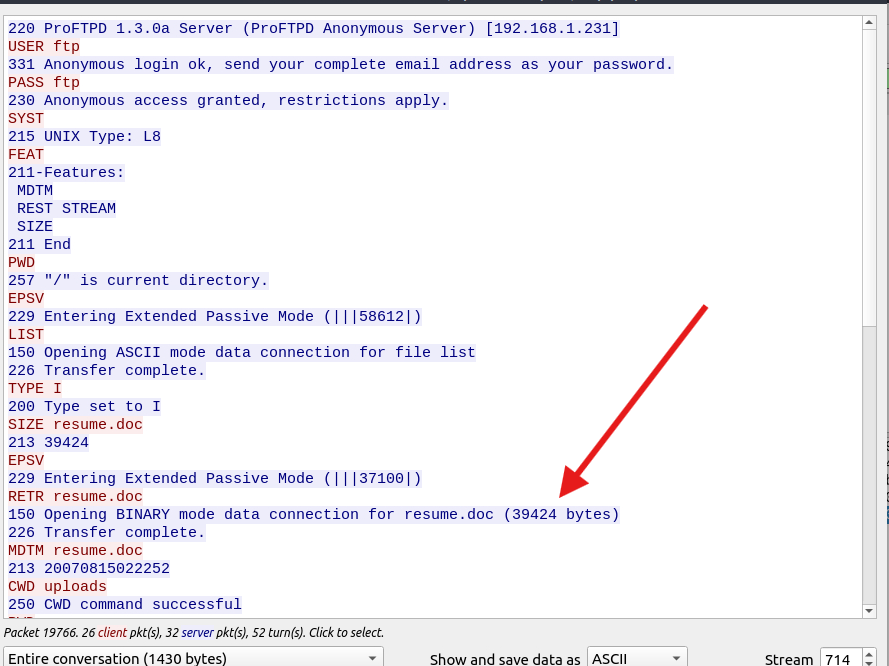
Task: Click the 'TYPE I' command line
Action: pos(35,388)
